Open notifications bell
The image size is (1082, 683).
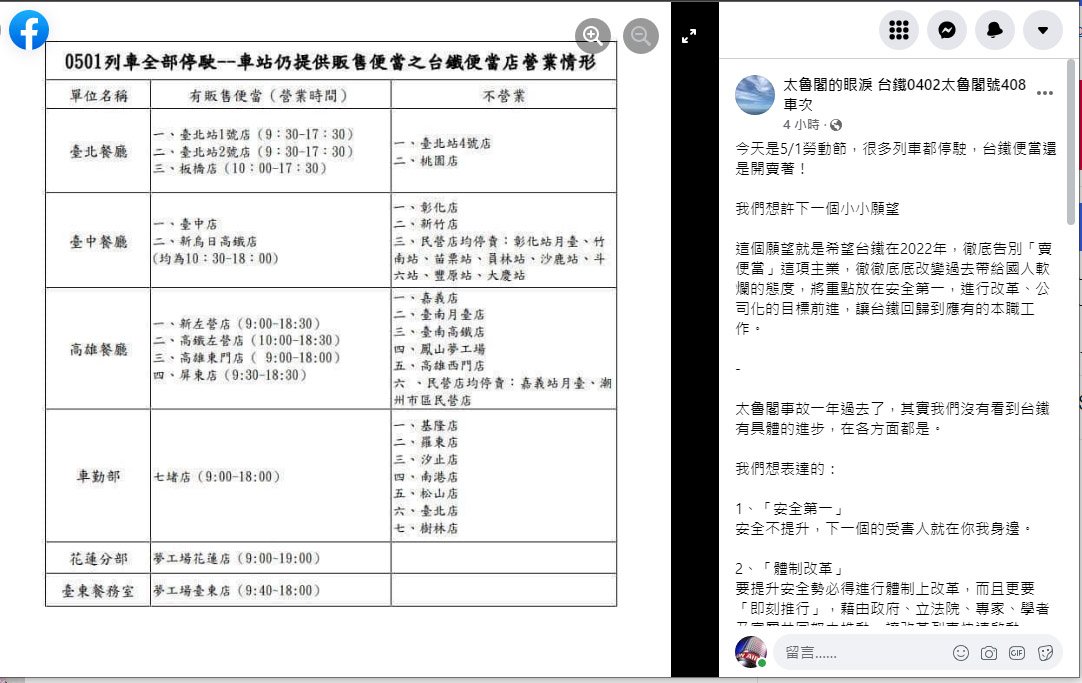click(x=994, y=30)
